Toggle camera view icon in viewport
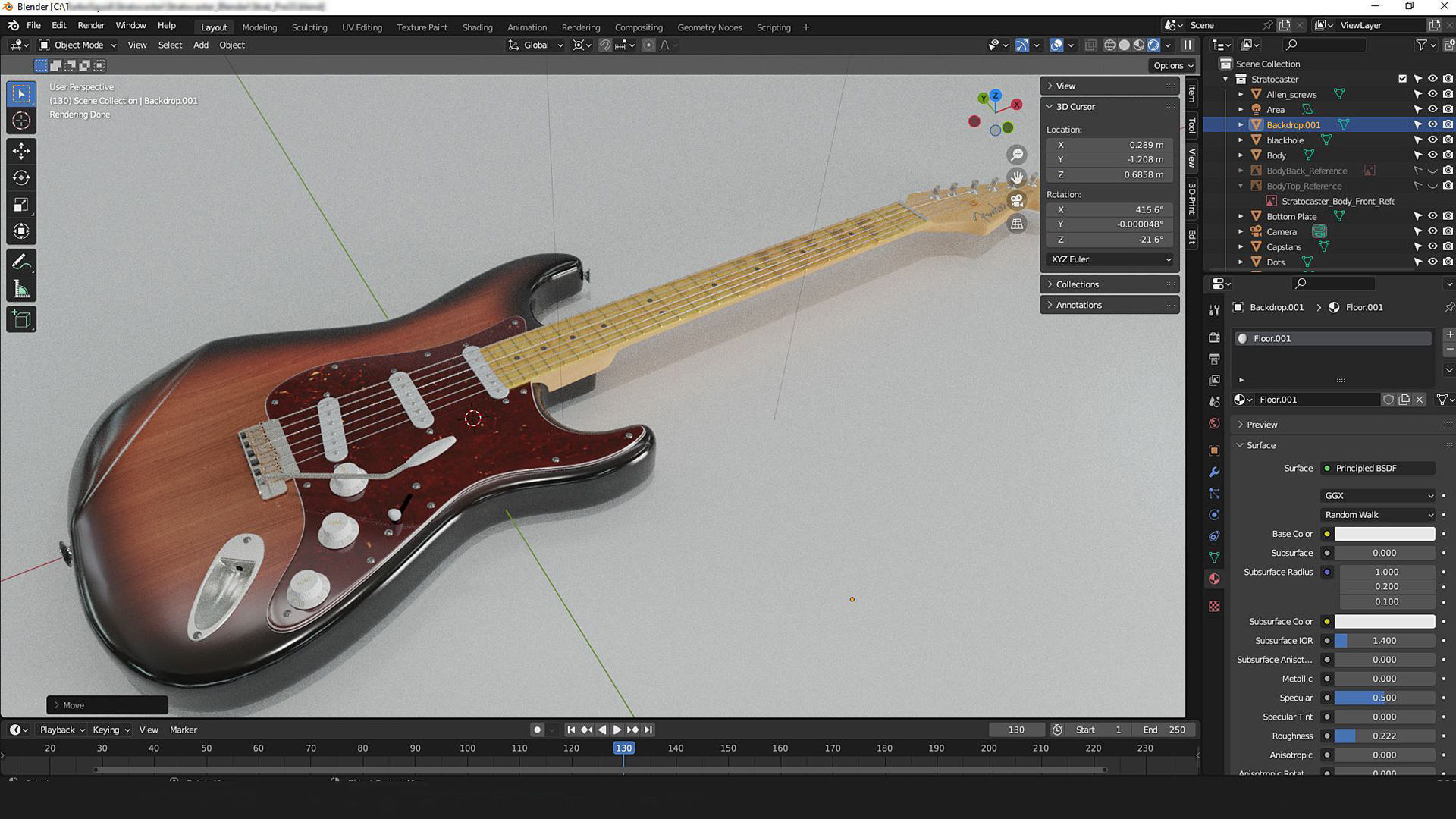1456x819 pixels. (1016, 200)
